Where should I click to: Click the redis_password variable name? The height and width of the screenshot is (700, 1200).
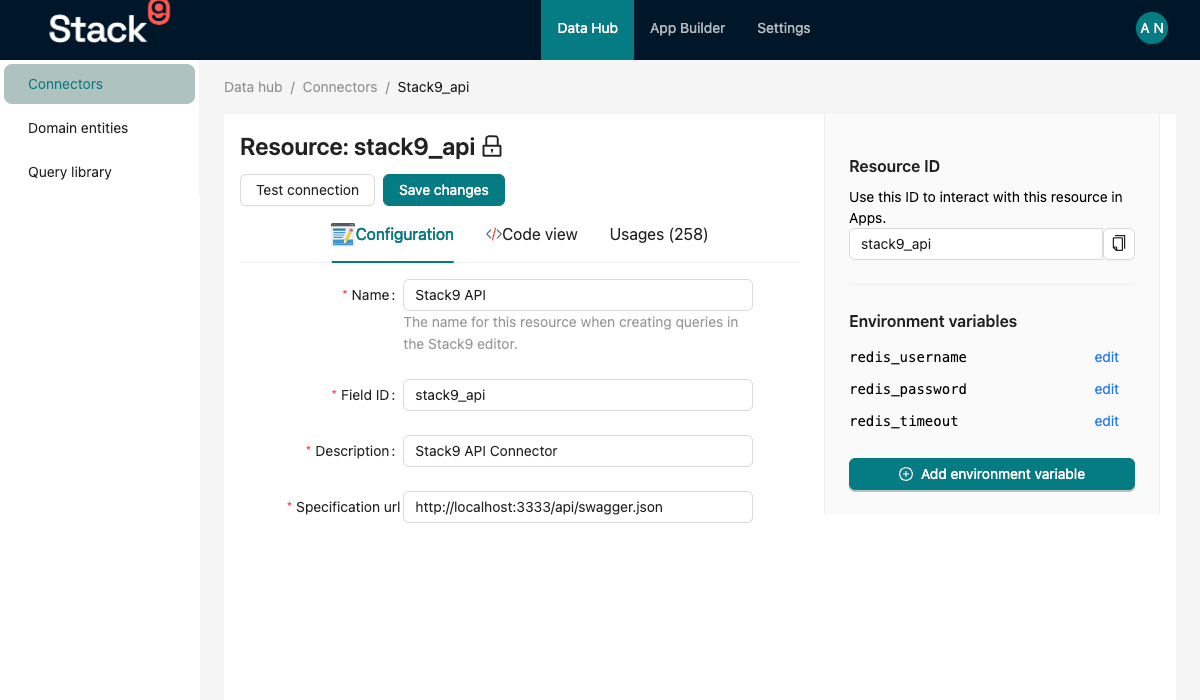908,389
